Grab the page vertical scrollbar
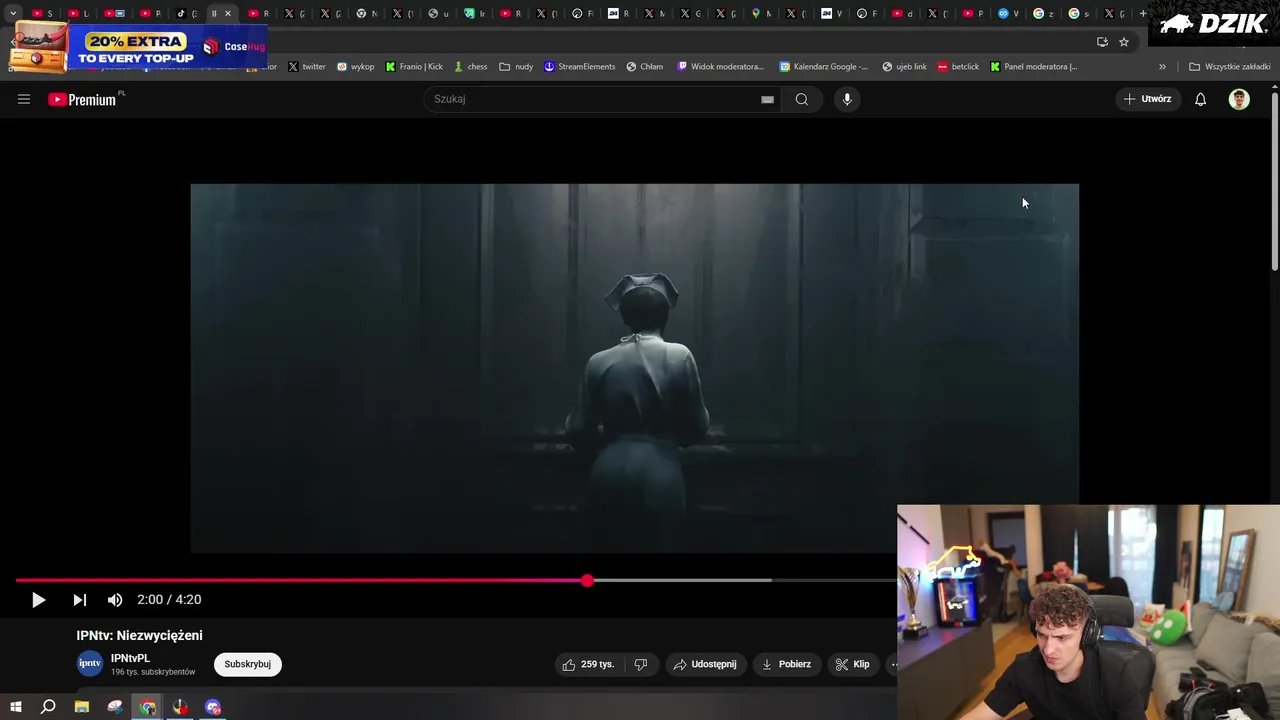The height and width of the screenshot is (720, 1280). pos(1275,180)
